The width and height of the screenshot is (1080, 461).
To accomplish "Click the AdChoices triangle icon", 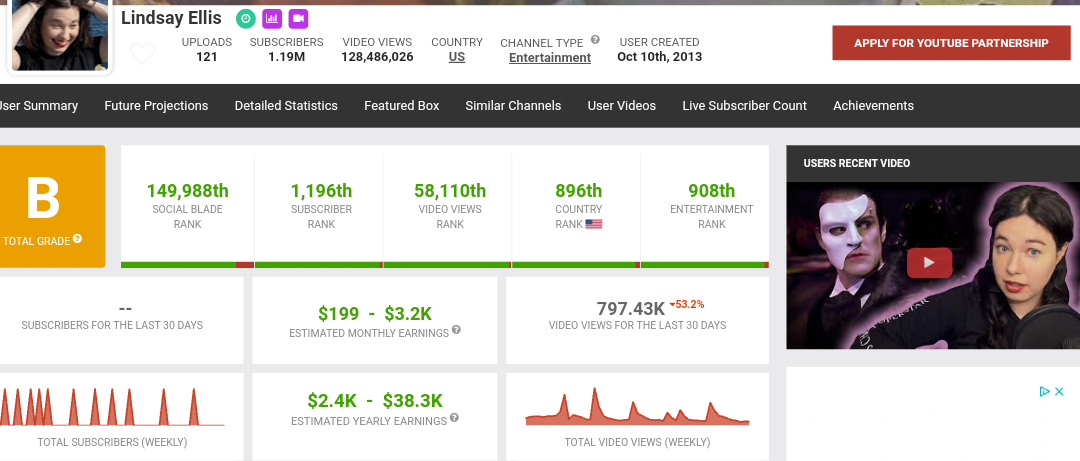I will pos(1044,391).
